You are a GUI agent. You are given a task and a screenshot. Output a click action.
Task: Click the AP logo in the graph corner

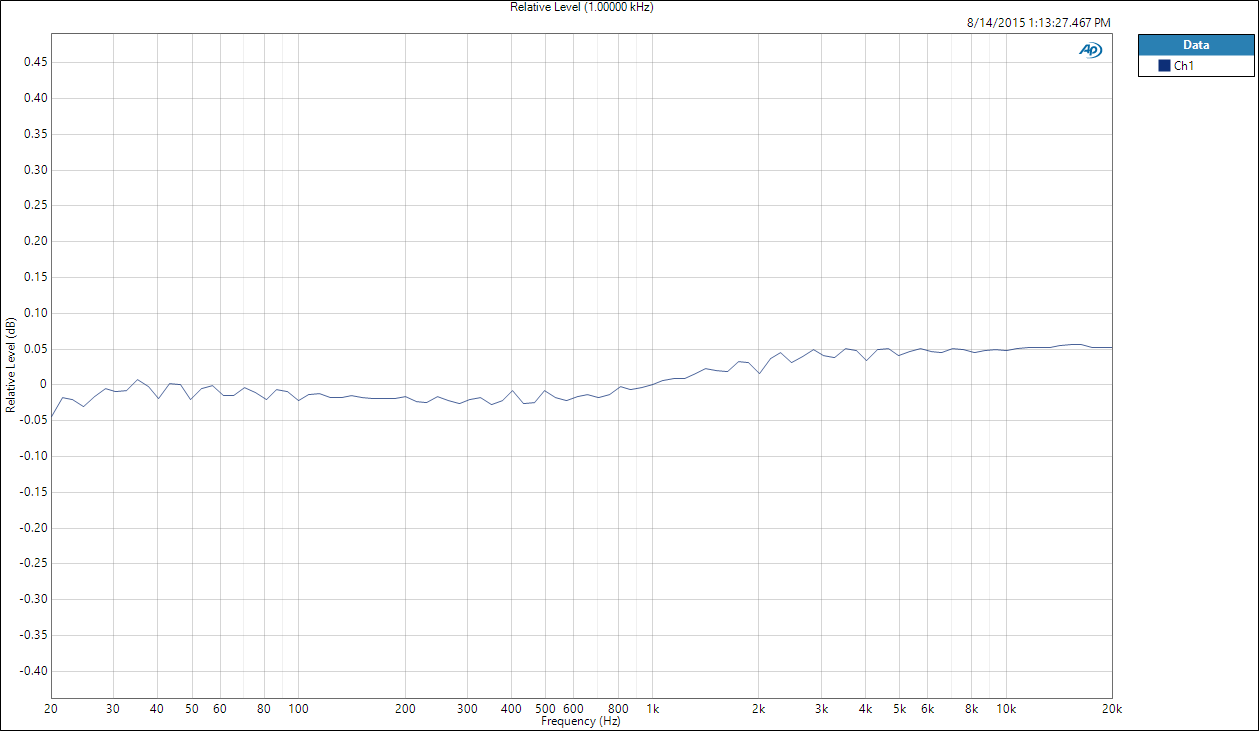click(1090, 50)
